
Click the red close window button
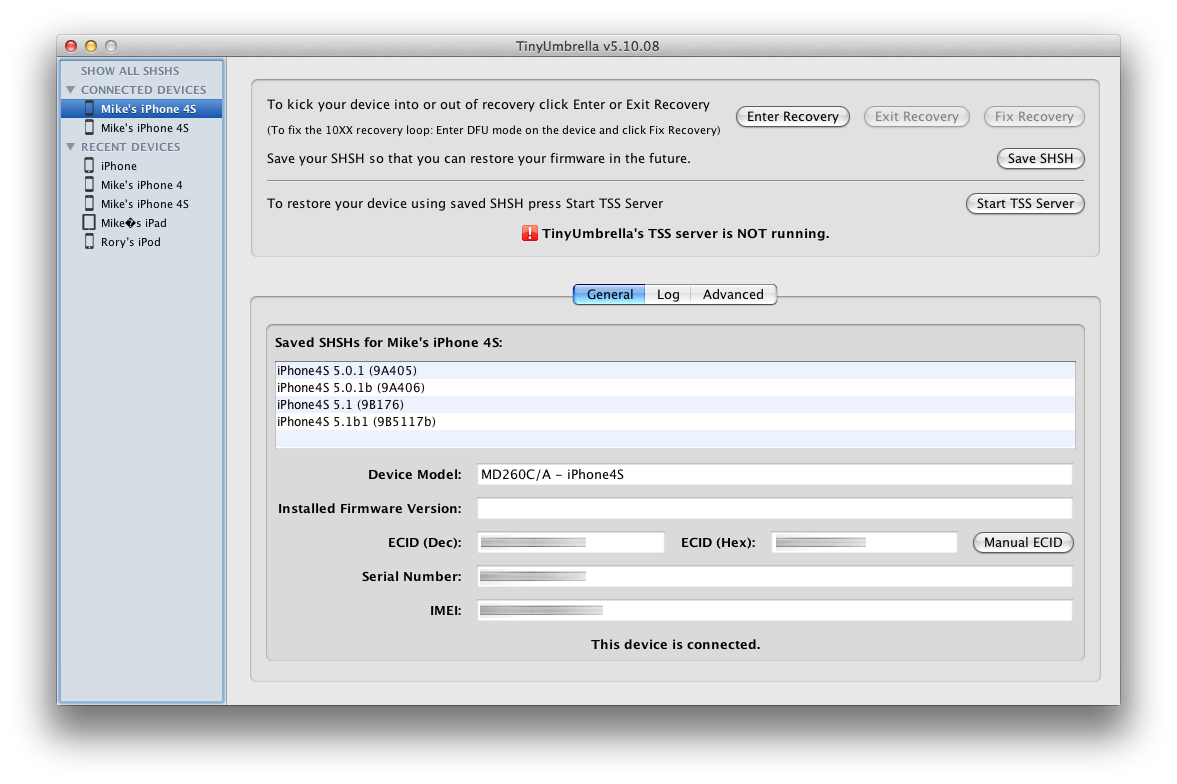[x=71, y=46]
